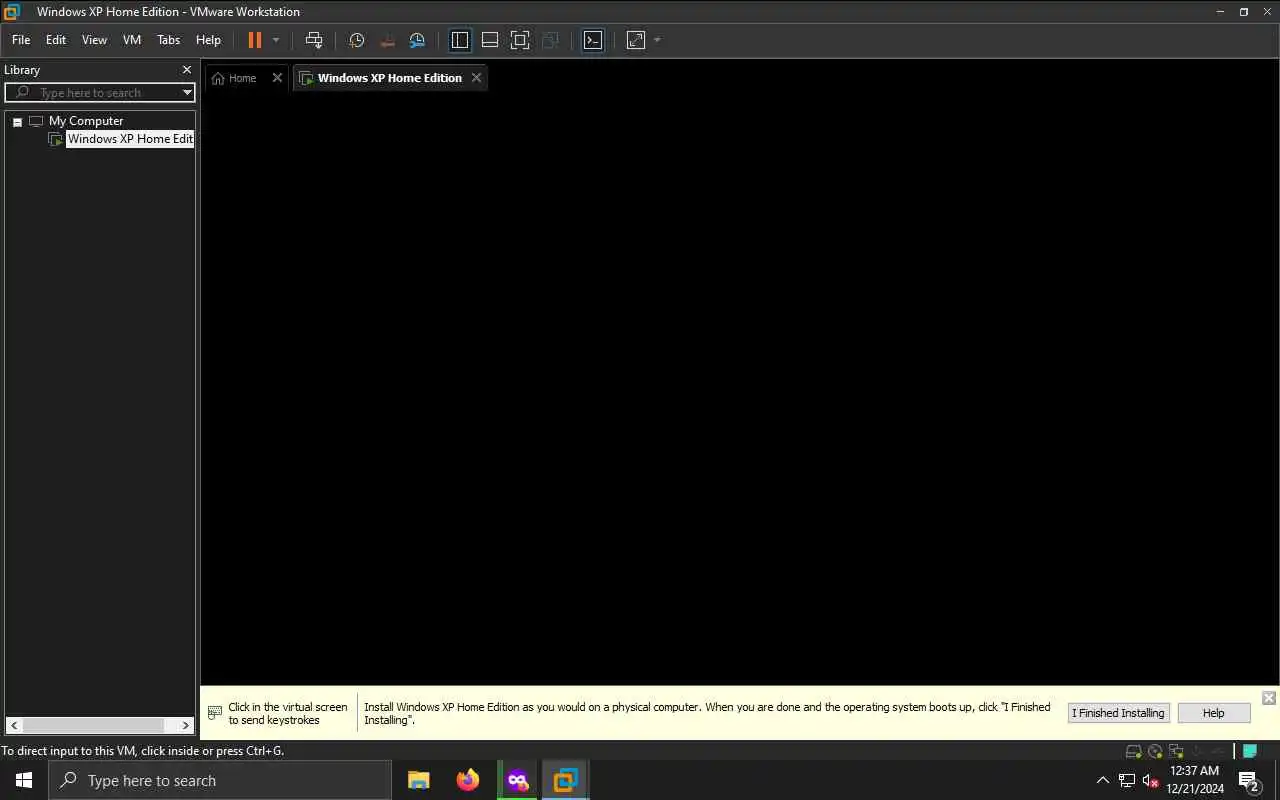The width and height of the screenshot is (1280, 800).
Task: Open the Library search filter dropdown
Action: pos(187,93)
